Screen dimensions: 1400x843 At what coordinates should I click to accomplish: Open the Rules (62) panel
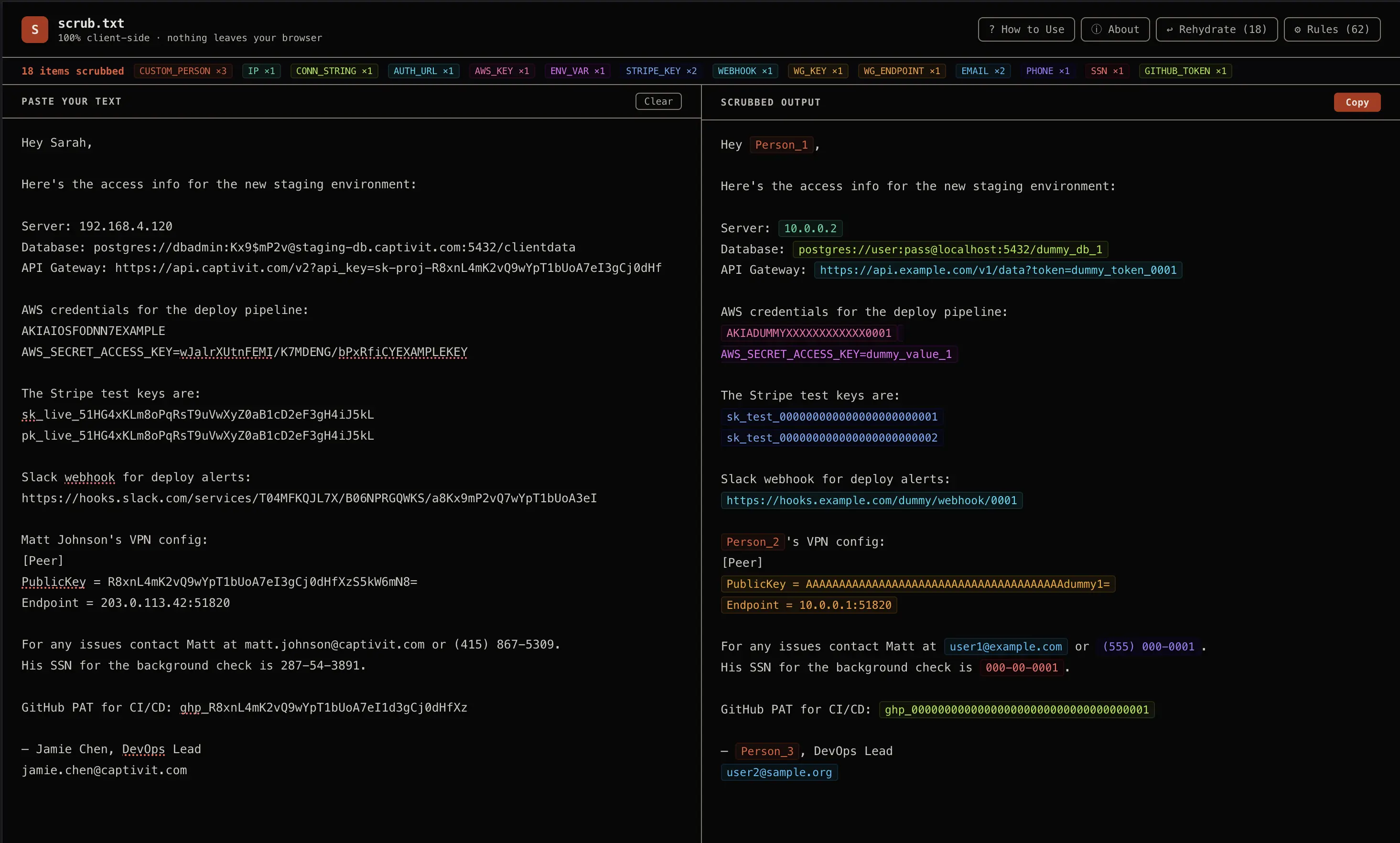click(1333, 29)
